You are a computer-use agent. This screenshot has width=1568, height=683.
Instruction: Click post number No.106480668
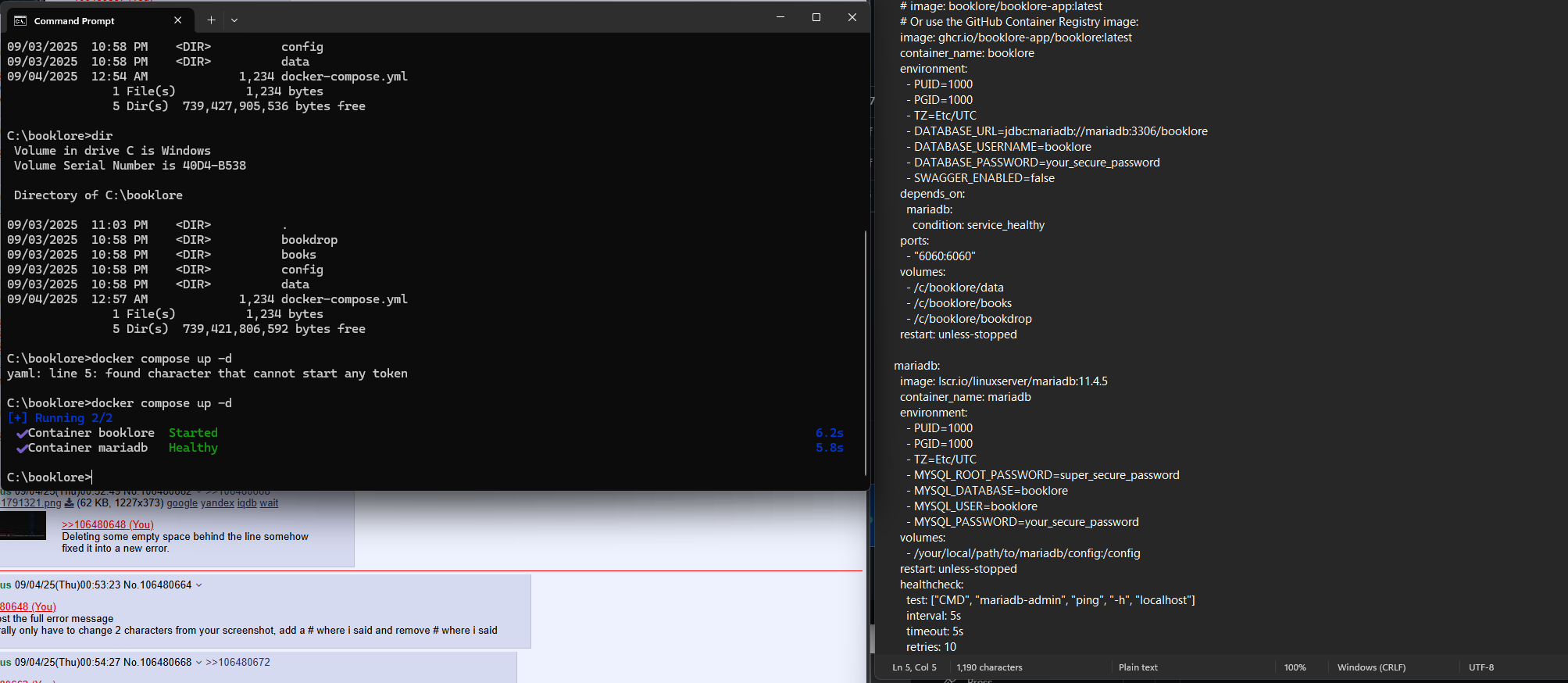(157, 663)
